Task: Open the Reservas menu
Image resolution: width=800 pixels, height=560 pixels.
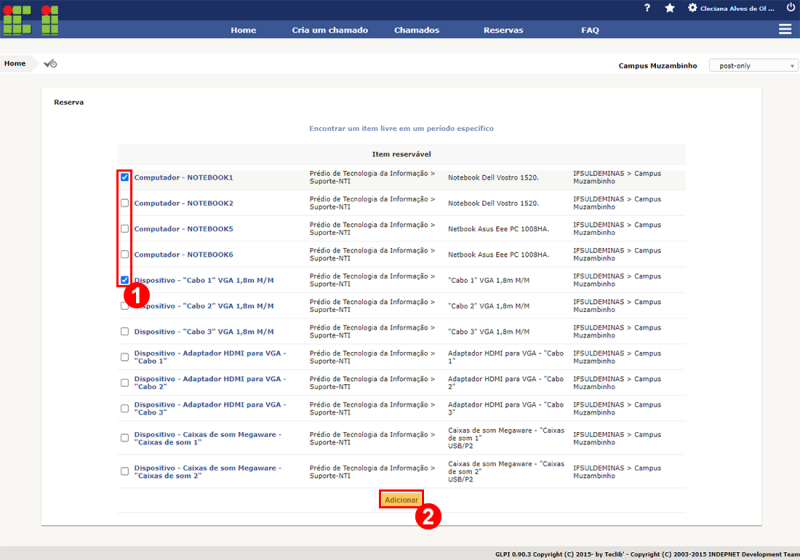Action: tap(503, 30)
